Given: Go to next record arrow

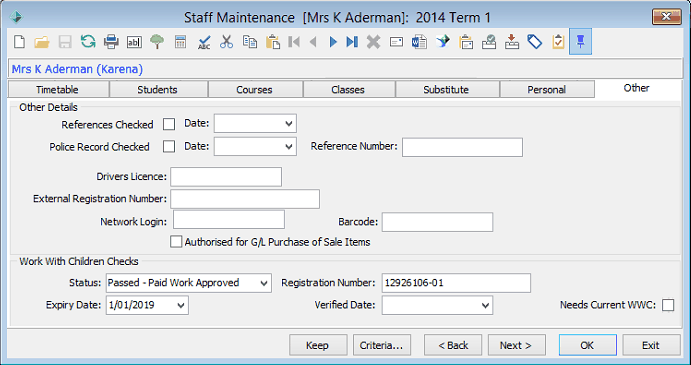Looking at the screenshot, I should coord(333,42).
